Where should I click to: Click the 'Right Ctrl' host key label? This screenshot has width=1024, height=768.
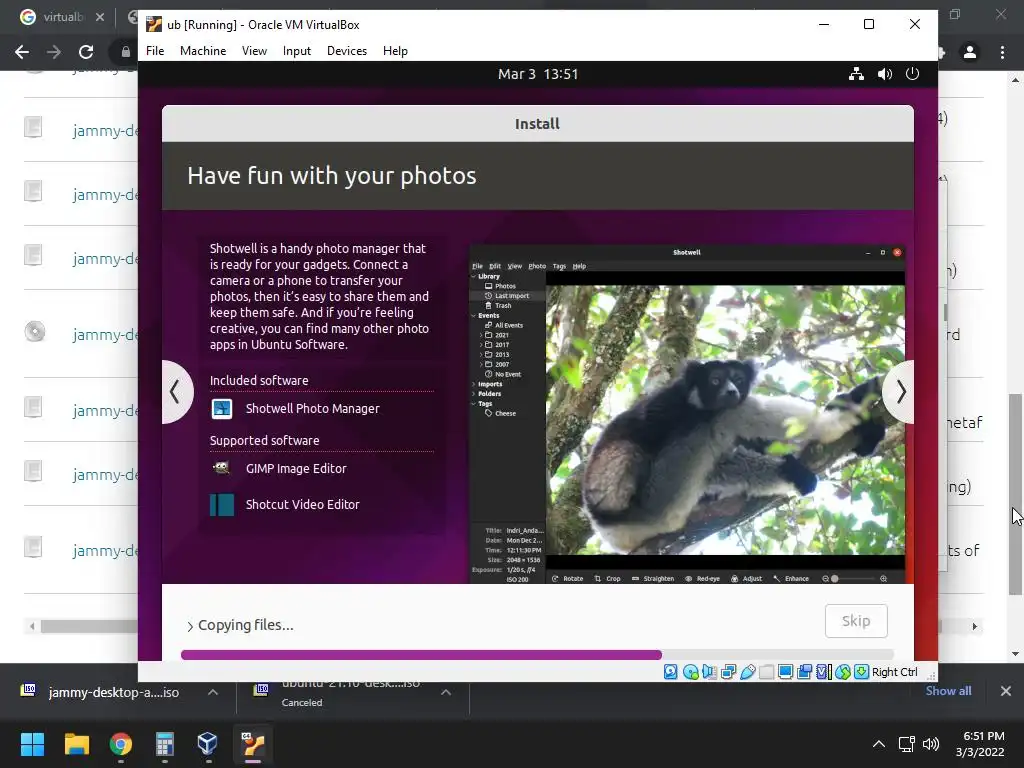click(895, 672)
